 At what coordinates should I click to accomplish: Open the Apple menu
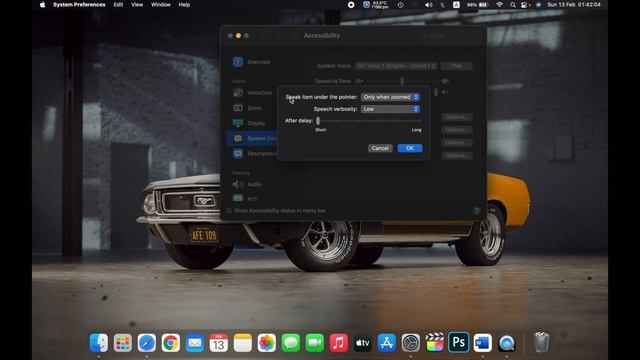42,5
